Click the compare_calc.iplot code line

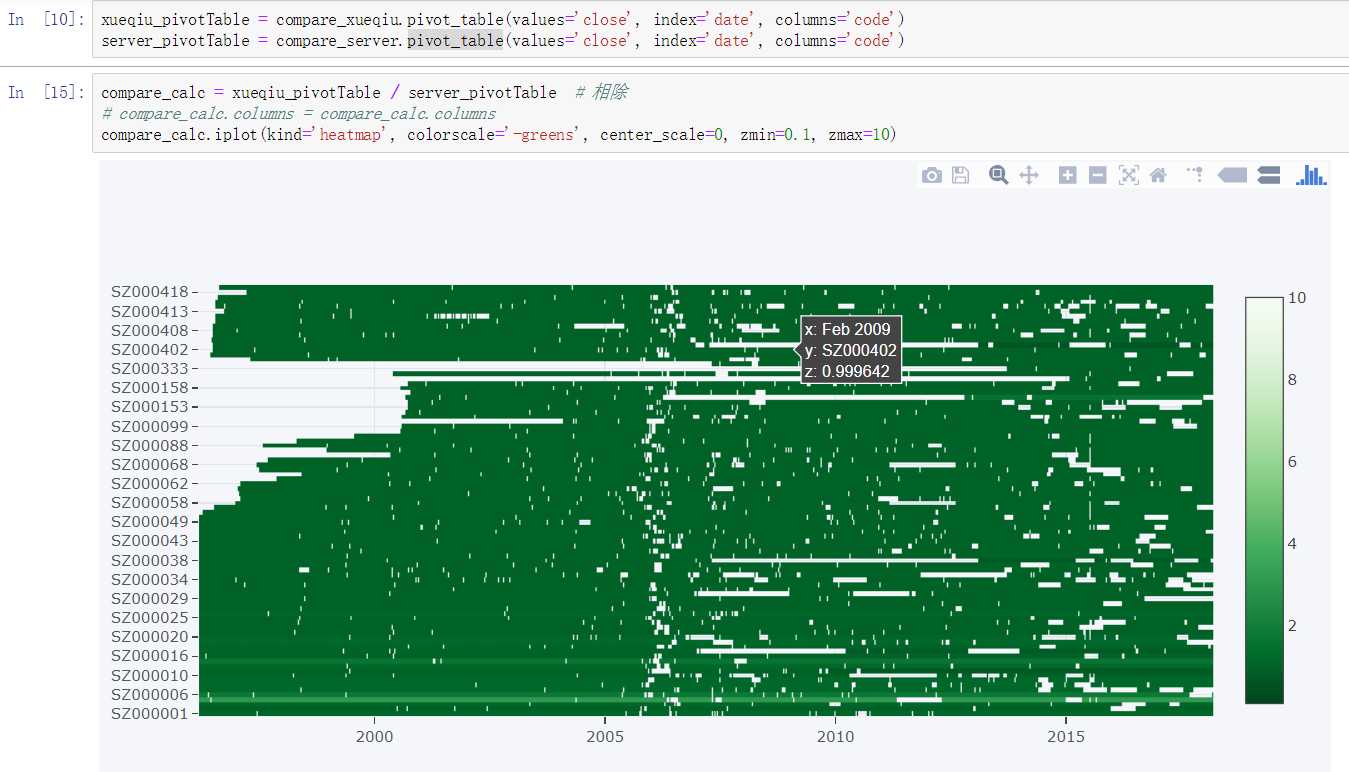[498, 134]
